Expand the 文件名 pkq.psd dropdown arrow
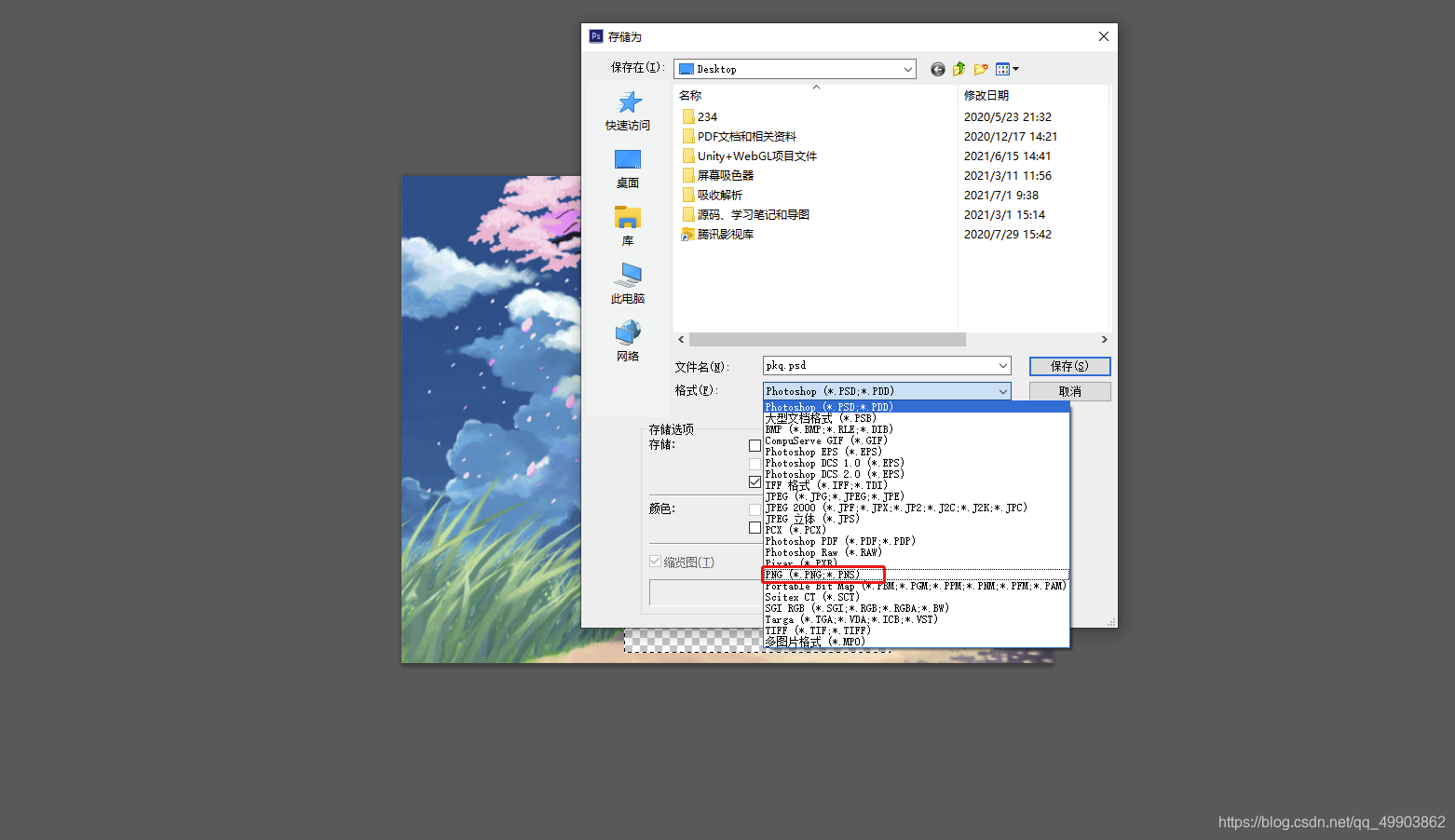 click(x=1003, y=366)
